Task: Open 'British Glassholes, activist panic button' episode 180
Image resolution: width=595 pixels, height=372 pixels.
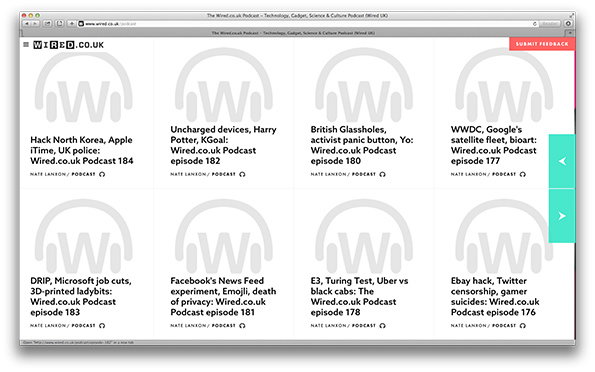Action: [x=362, y=145]
